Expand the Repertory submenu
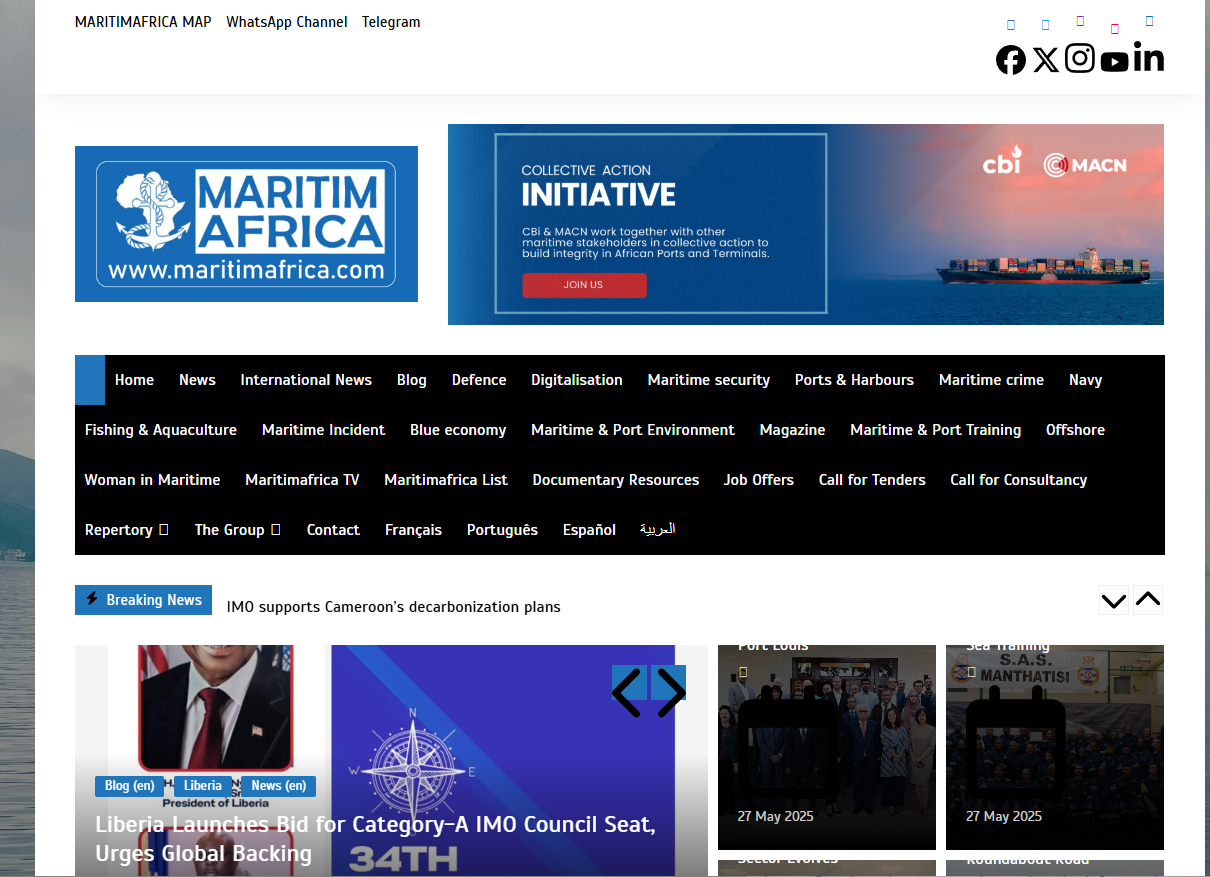This screenshot has height=877, width=1210. point(127,530)
